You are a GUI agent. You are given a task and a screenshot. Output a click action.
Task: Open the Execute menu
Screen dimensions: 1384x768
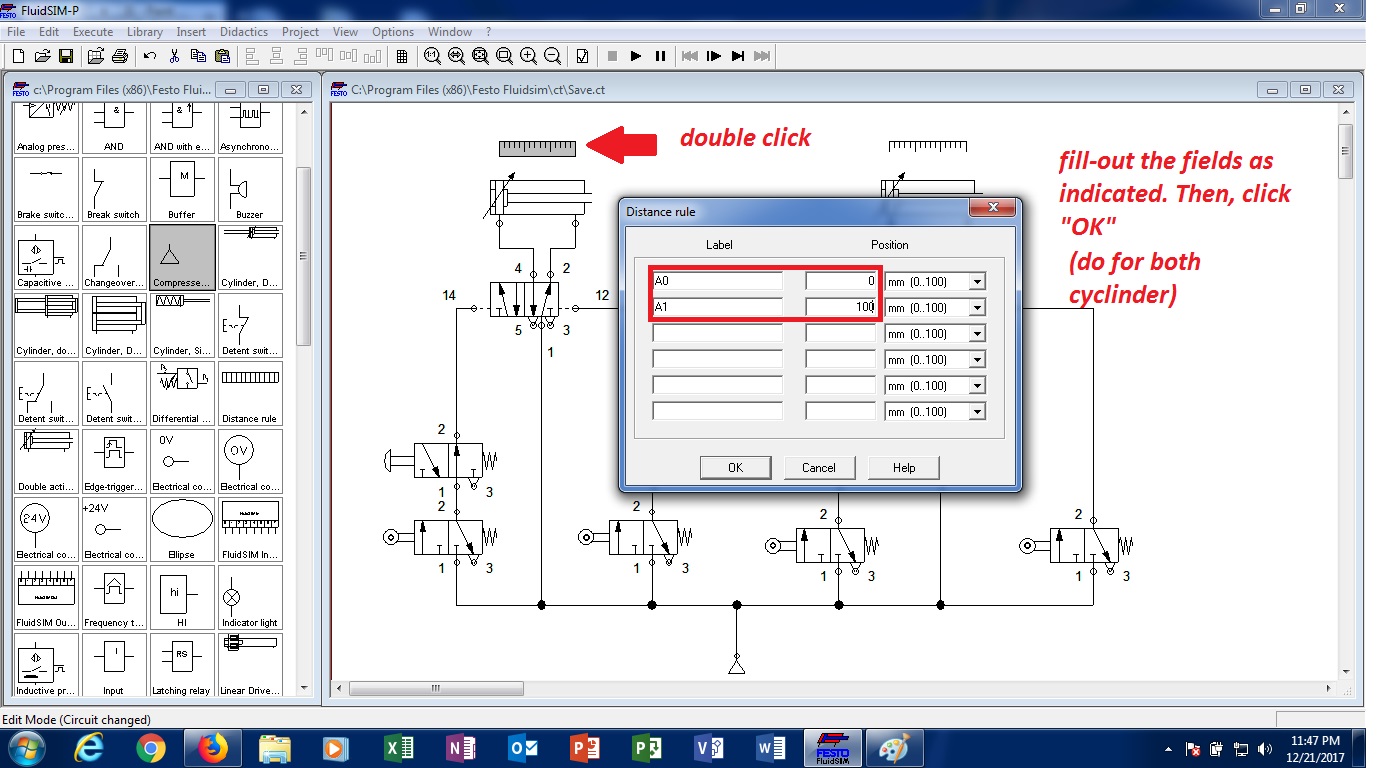click(x=93, y=32)
